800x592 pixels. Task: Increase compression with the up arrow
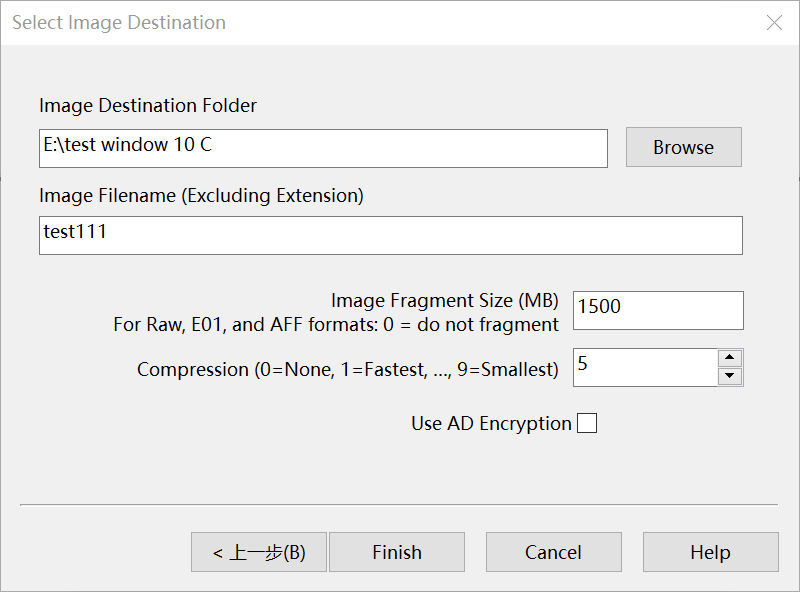tap(730, 358)
